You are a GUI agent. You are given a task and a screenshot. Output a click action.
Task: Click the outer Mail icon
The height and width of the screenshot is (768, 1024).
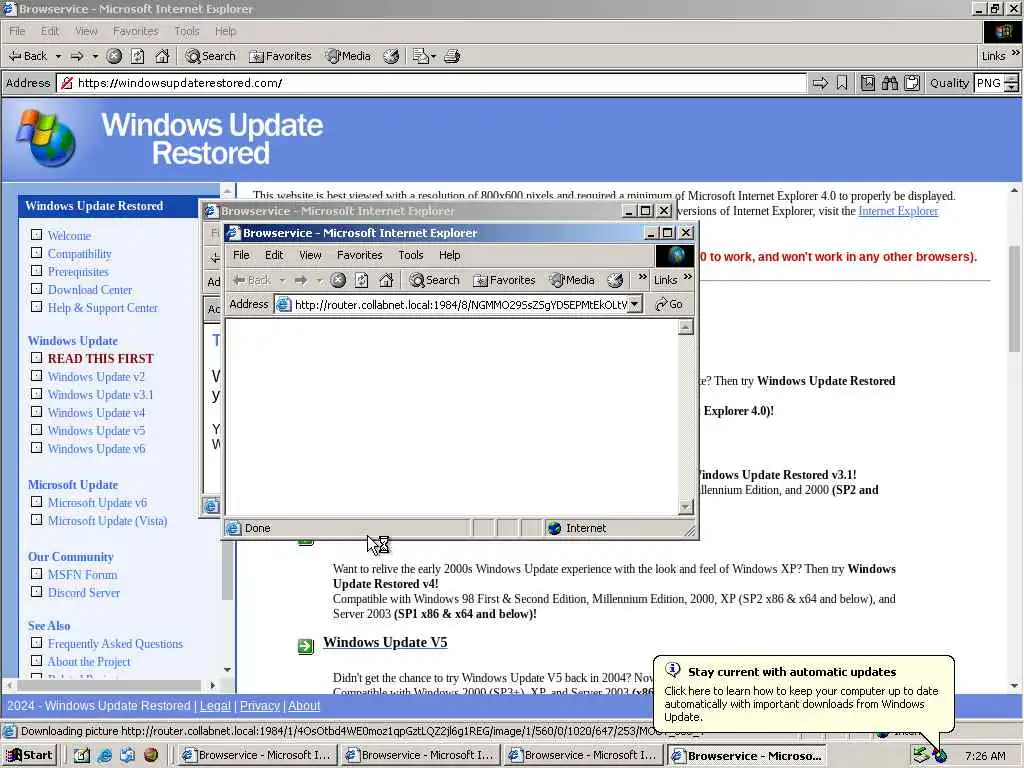click(x=420, y=56)
